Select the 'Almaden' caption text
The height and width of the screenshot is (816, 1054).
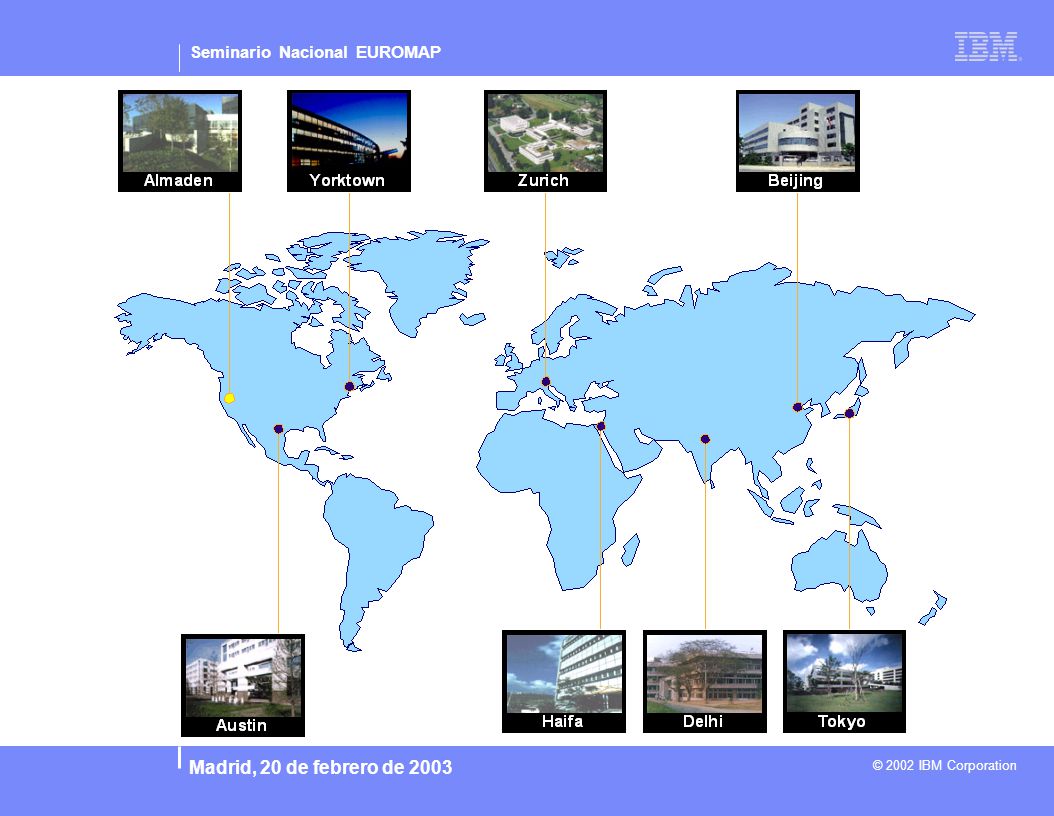178,180
